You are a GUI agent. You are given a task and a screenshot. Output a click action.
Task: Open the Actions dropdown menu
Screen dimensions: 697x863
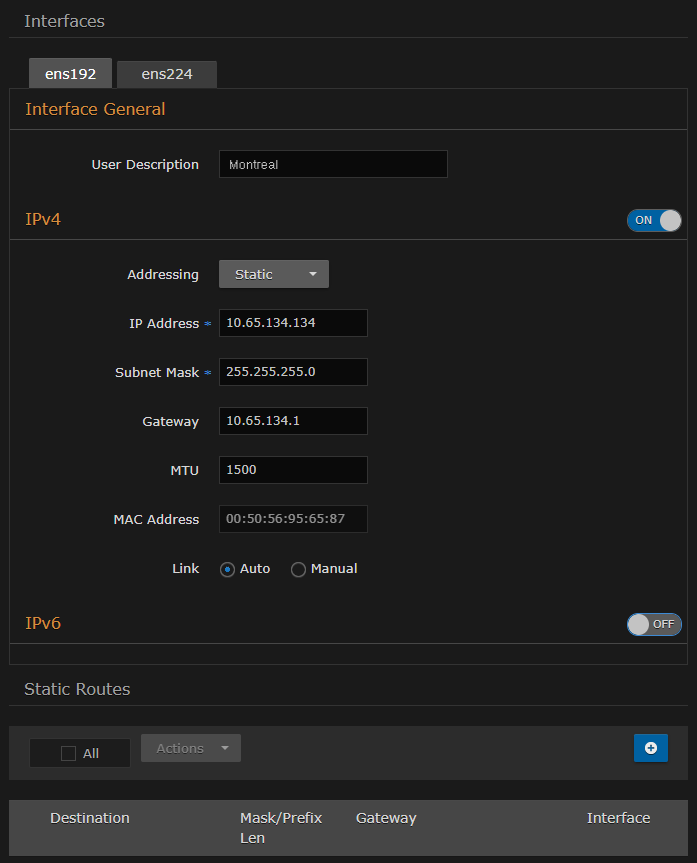[191, 748]
